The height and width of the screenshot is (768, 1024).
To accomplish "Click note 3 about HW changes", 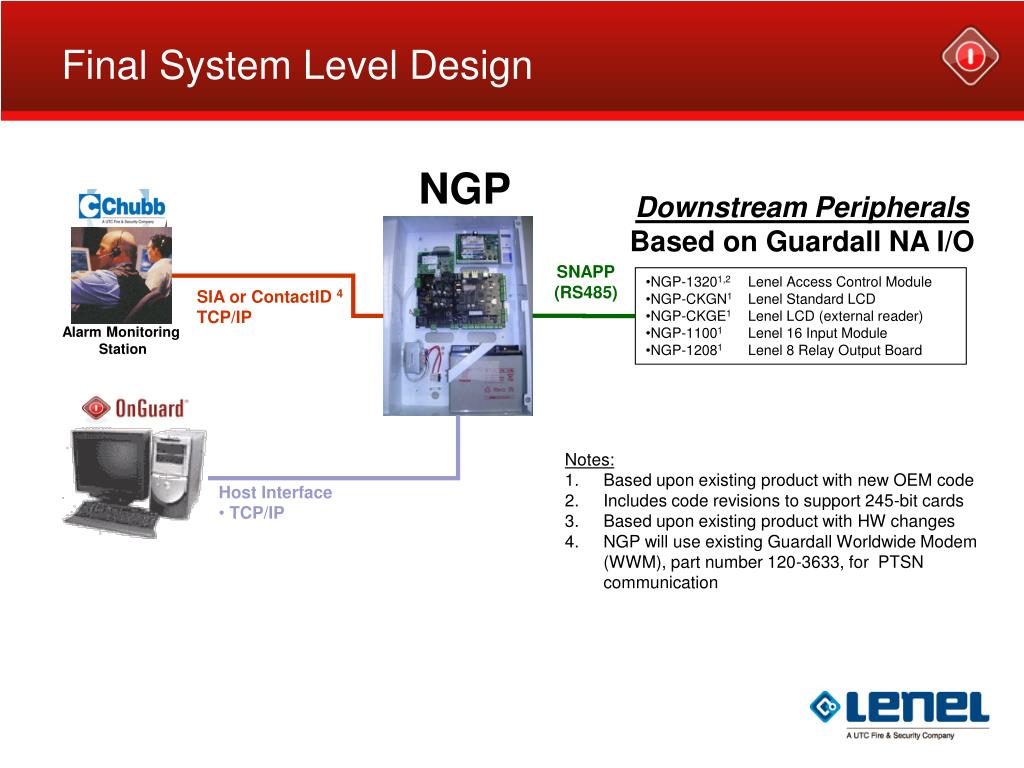I will click(760, 521).
